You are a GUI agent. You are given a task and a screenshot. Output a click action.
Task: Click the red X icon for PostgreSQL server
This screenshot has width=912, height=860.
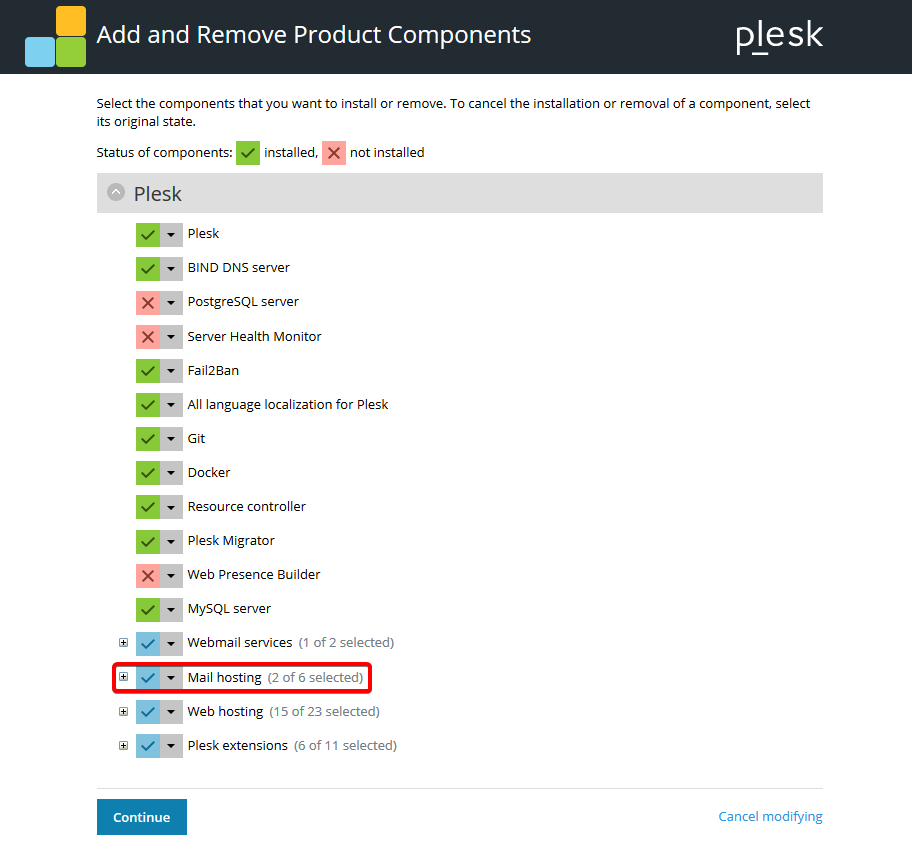click(x=145, y=302)
